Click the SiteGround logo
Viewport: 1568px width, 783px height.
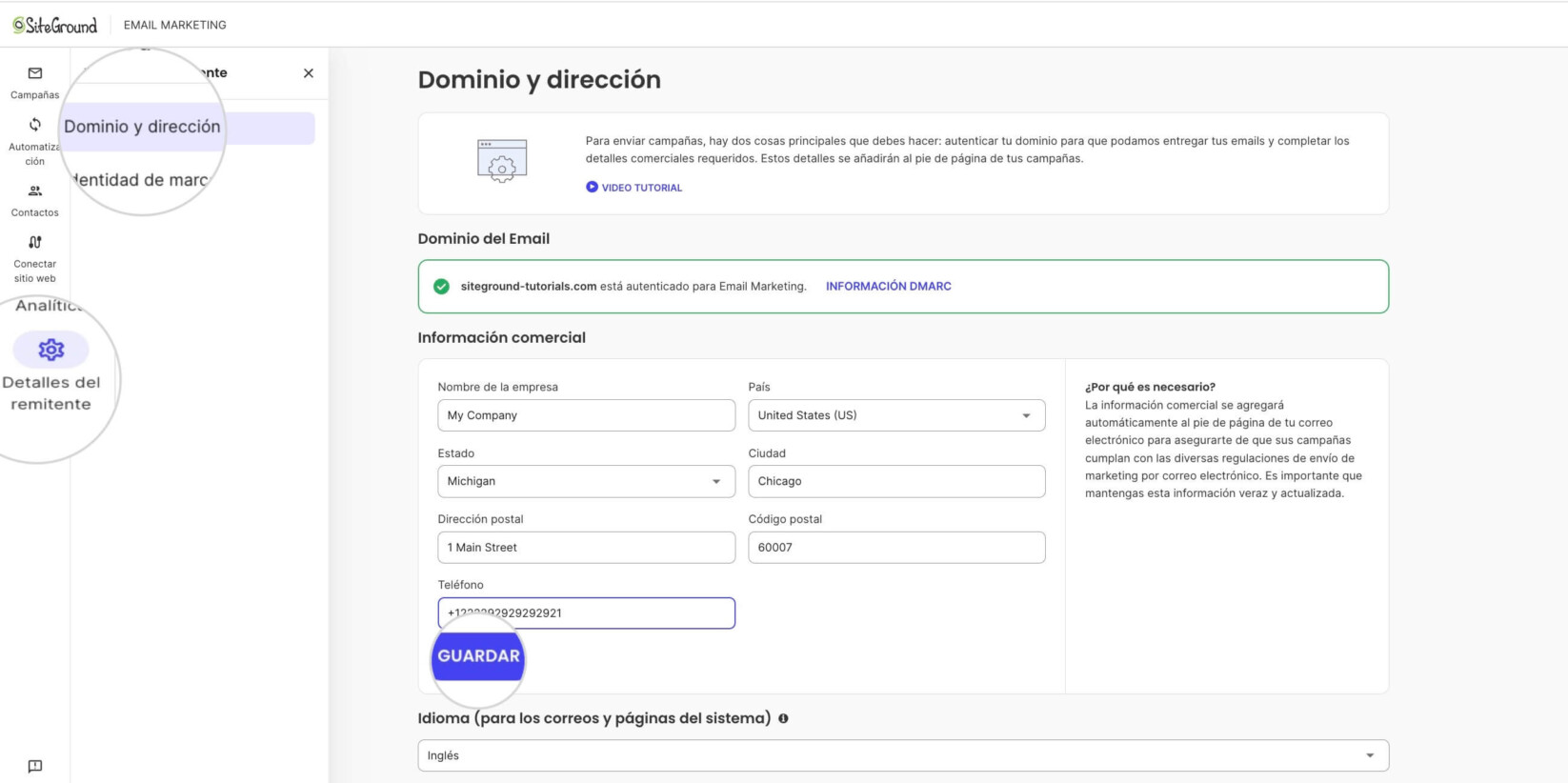[x=55, y=26]
